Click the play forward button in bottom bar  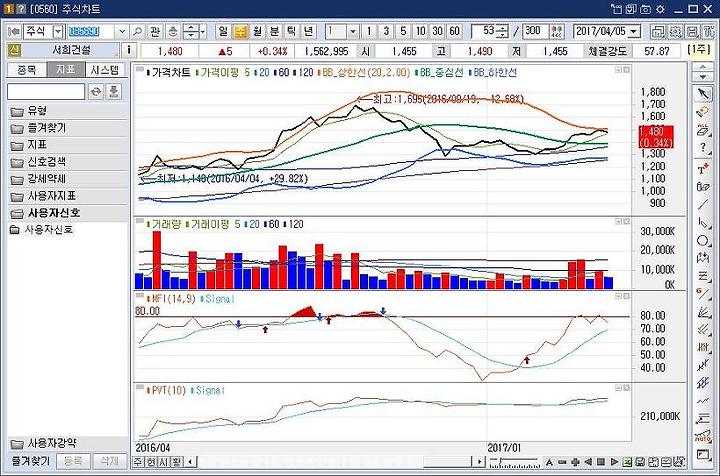[614, 462]
